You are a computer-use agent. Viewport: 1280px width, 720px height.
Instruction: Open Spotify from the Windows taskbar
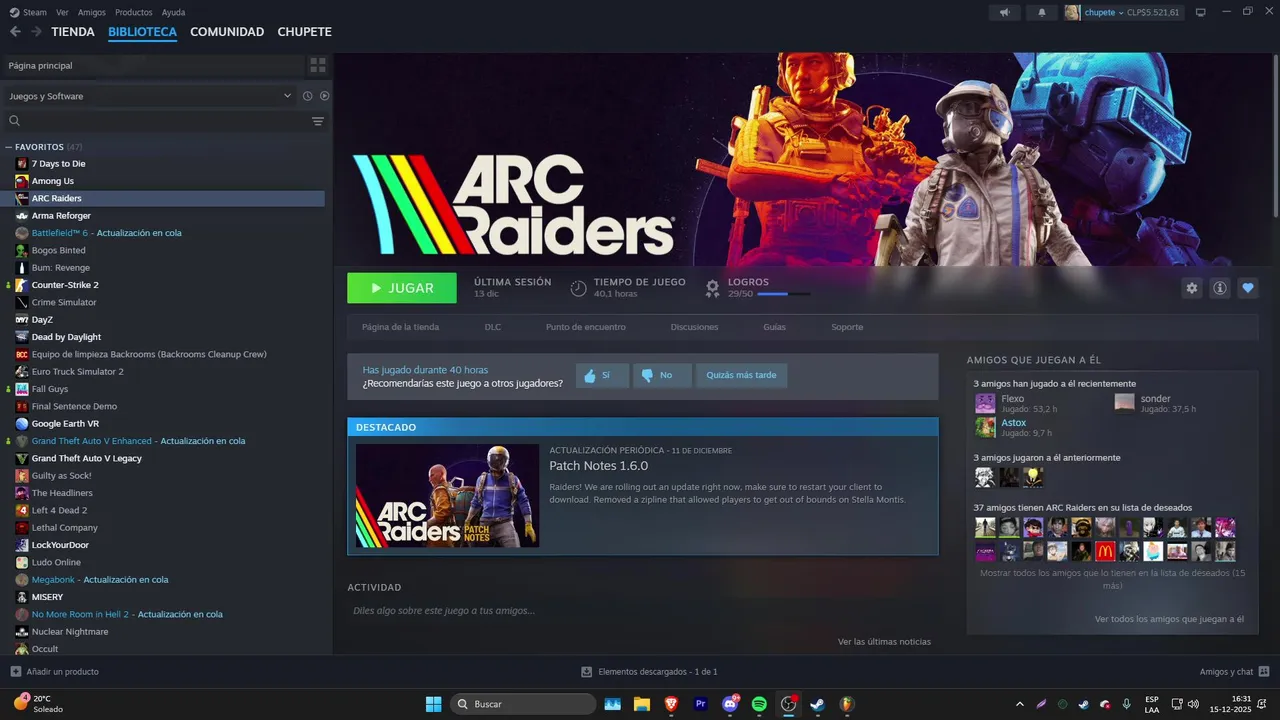(759, 704)
